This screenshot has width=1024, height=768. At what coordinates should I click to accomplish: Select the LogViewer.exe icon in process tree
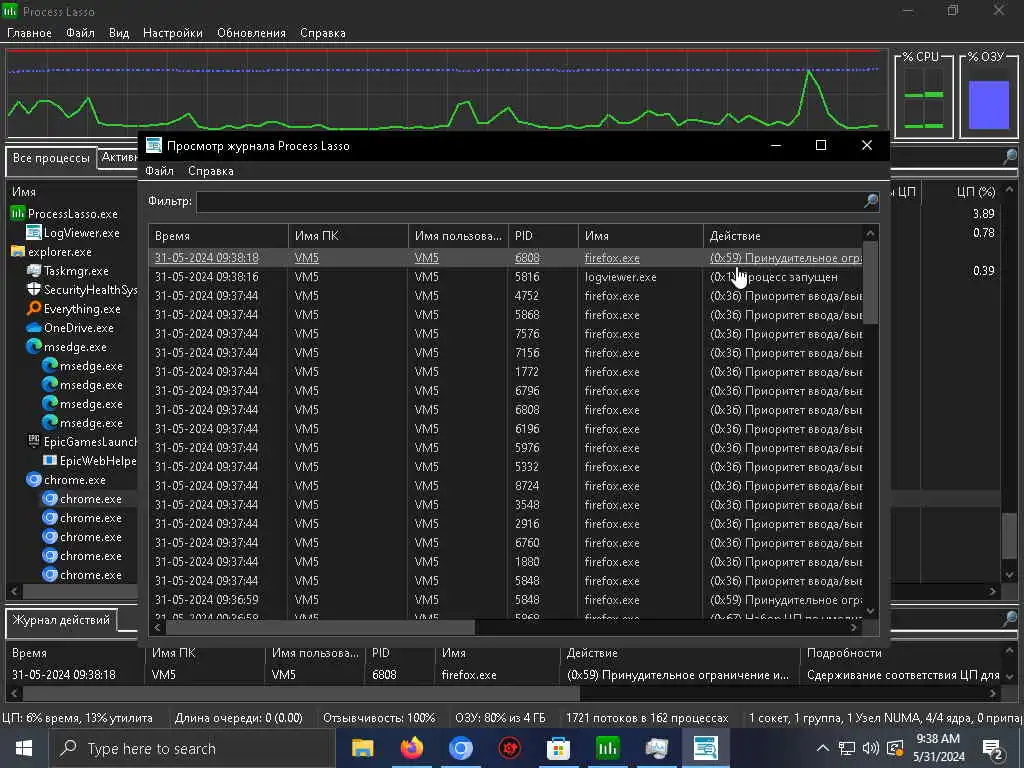click(33, 232)
